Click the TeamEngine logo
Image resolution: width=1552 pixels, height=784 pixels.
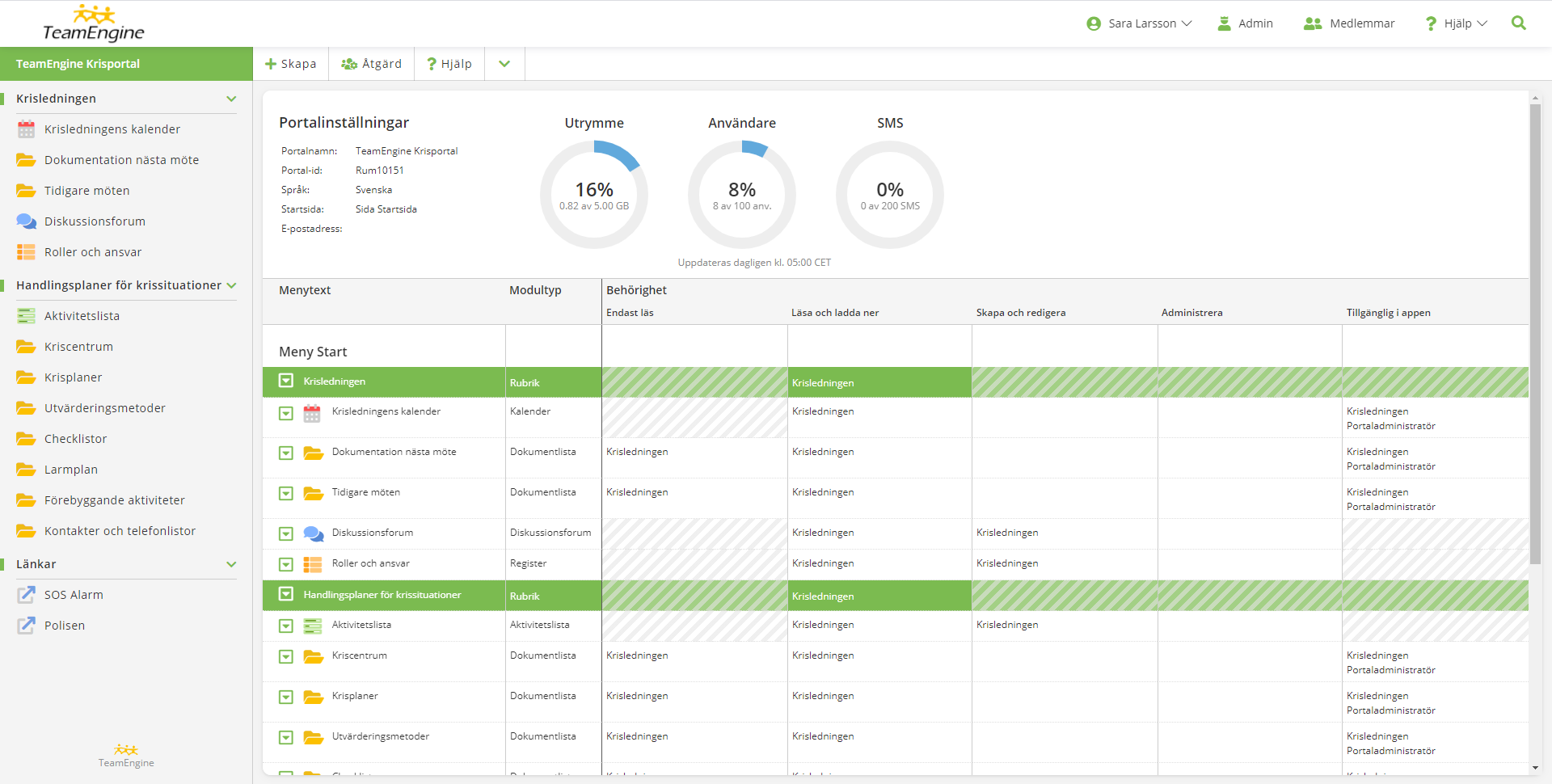[94, 23]
